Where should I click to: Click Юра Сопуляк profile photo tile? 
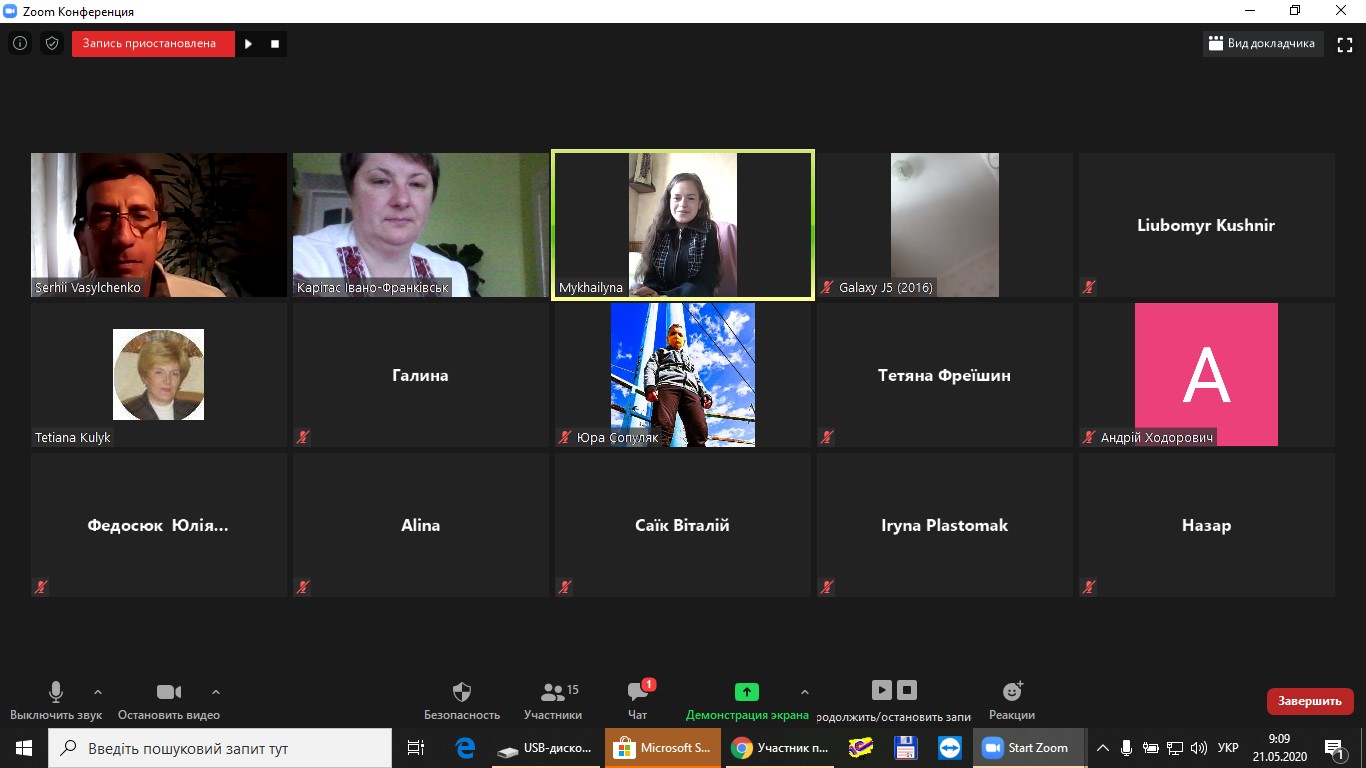click(x=683, y=374)
